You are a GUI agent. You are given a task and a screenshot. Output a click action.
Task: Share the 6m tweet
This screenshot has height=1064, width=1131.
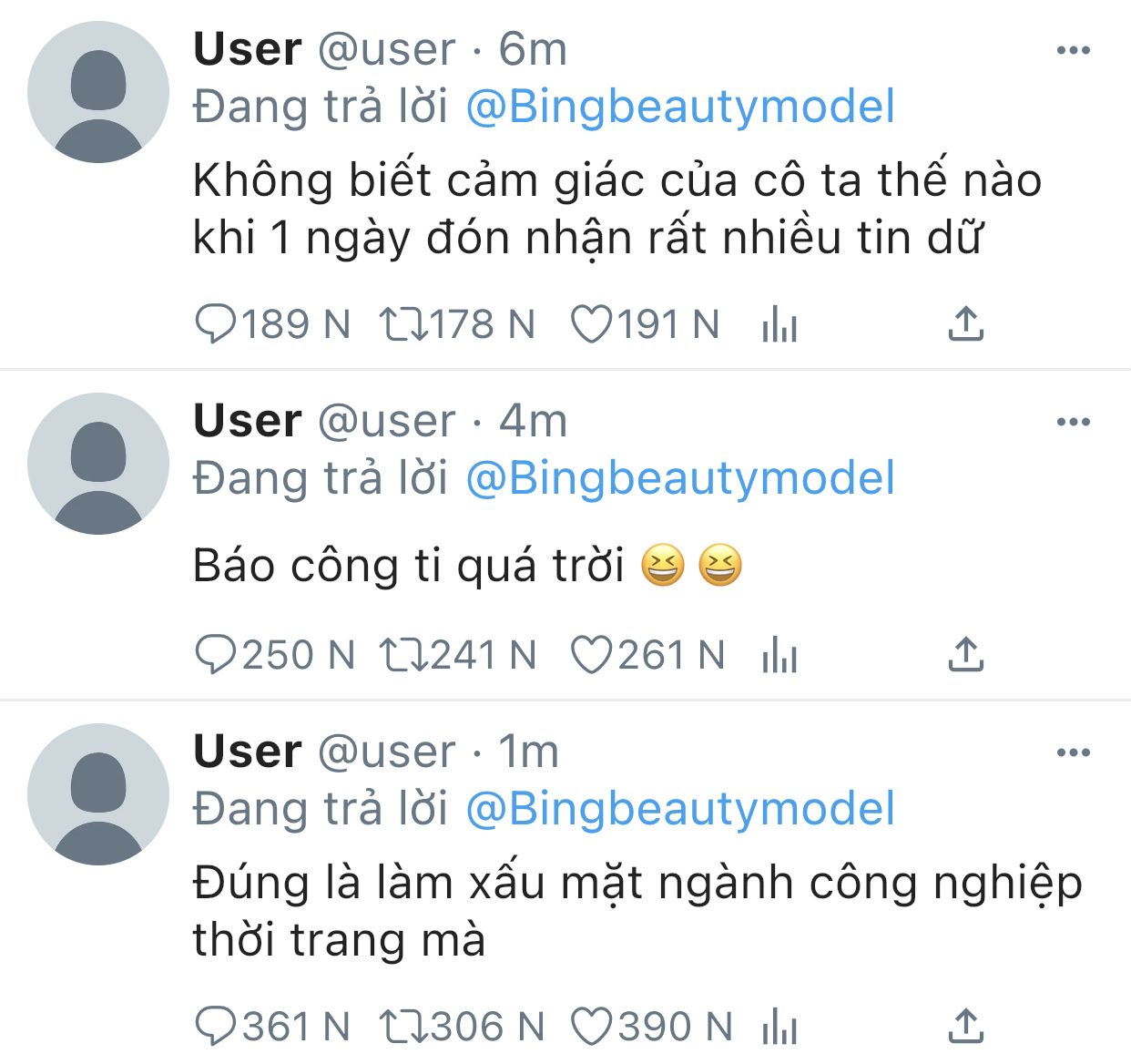click(966, 323)
